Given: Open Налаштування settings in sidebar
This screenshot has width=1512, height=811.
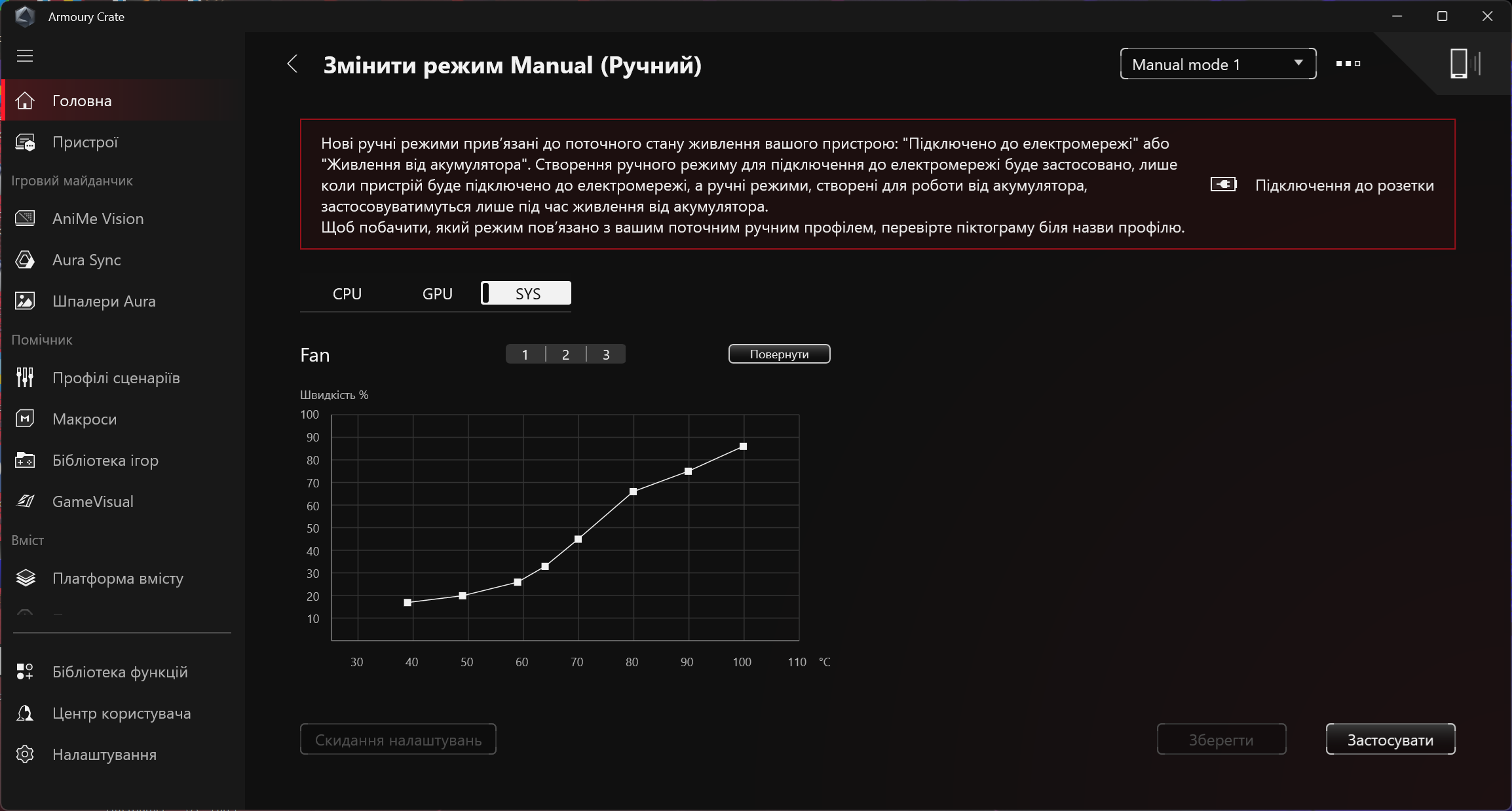Looking at the screenshot, I should tap(104, 755).
